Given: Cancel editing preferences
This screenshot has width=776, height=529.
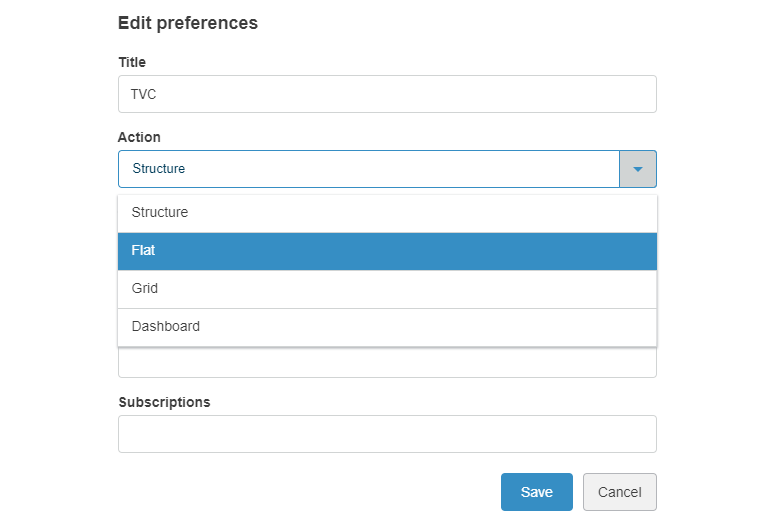Looking at the screenshot, I should 619,492.
